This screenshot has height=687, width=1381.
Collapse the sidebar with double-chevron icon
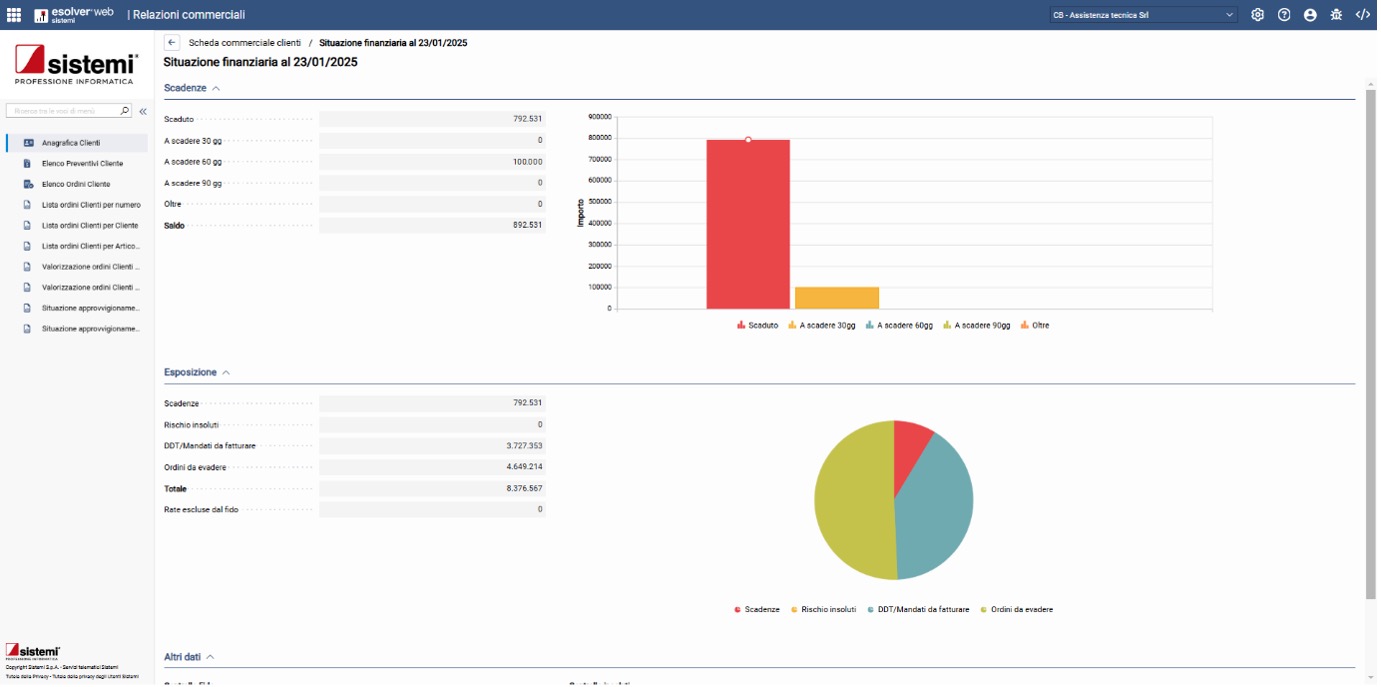(143, 112)
